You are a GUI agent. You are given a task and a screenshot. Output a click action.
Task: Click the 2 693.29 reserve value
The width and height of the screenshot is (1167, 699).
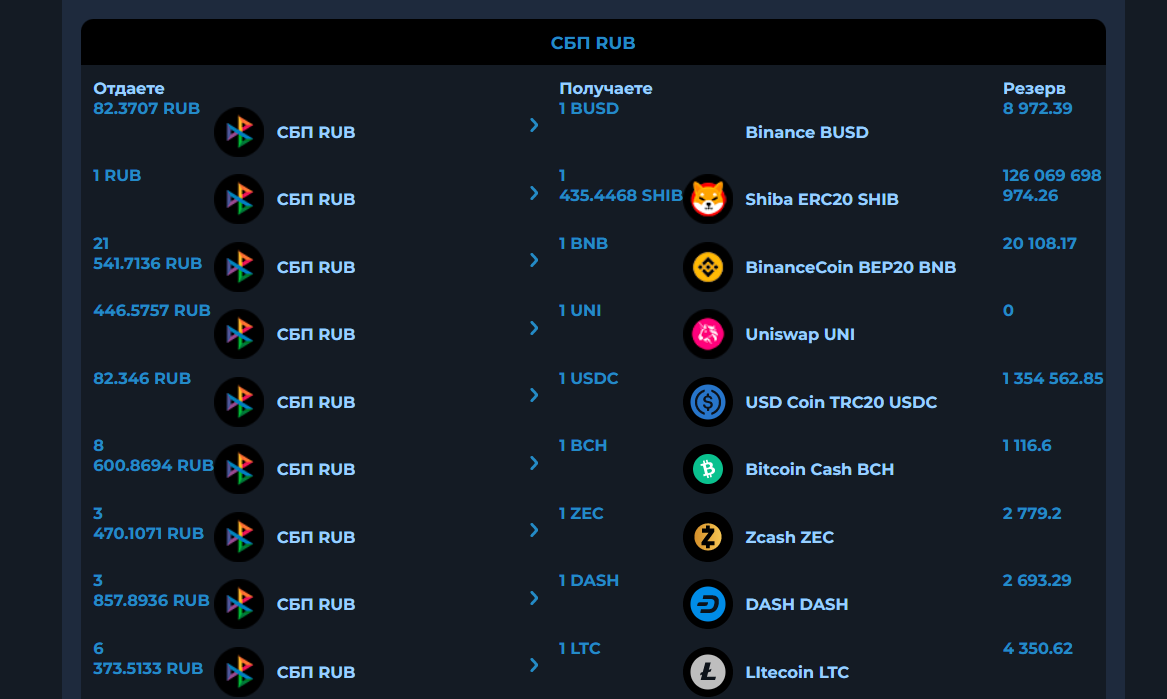(x=1037, y=580)
